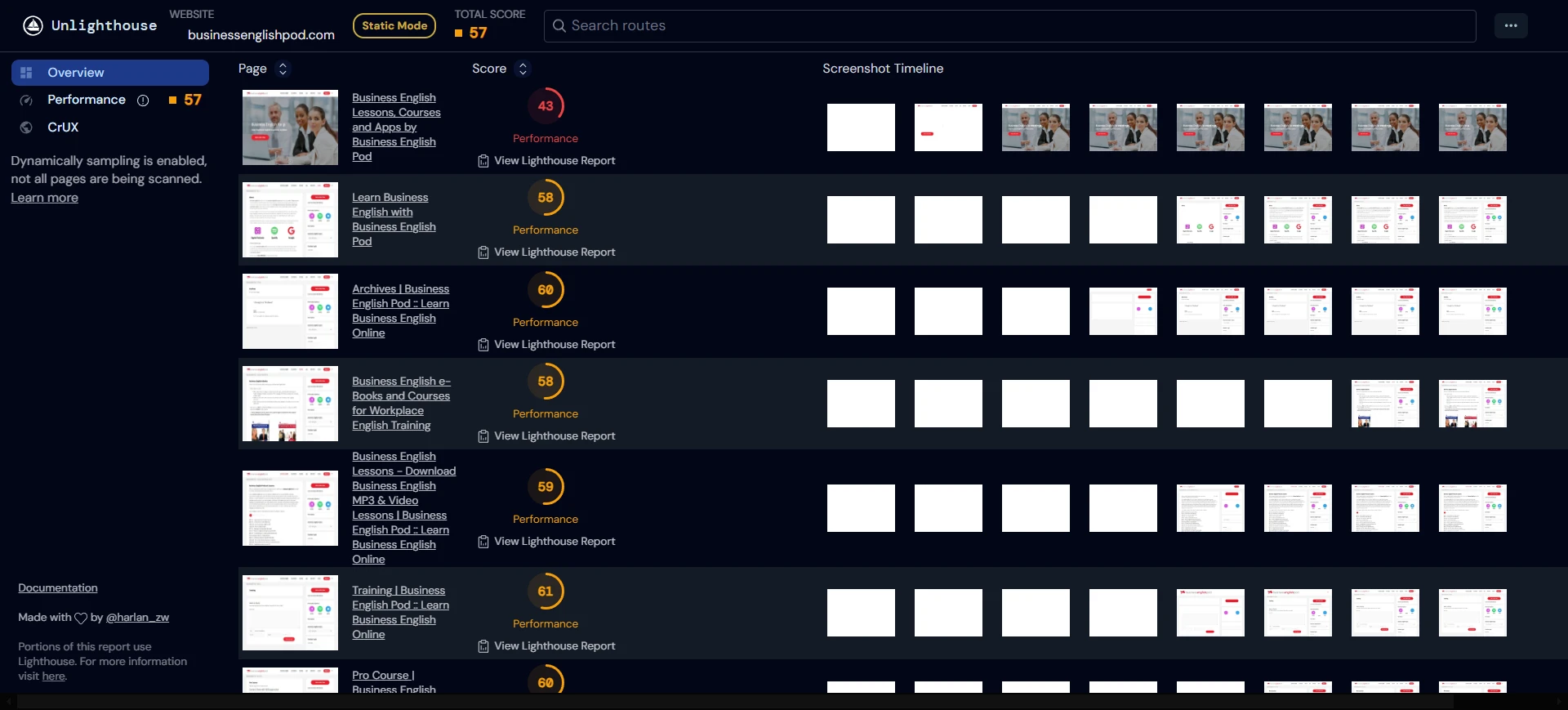Select the Performance tab in sidebar

pos(110,100)
